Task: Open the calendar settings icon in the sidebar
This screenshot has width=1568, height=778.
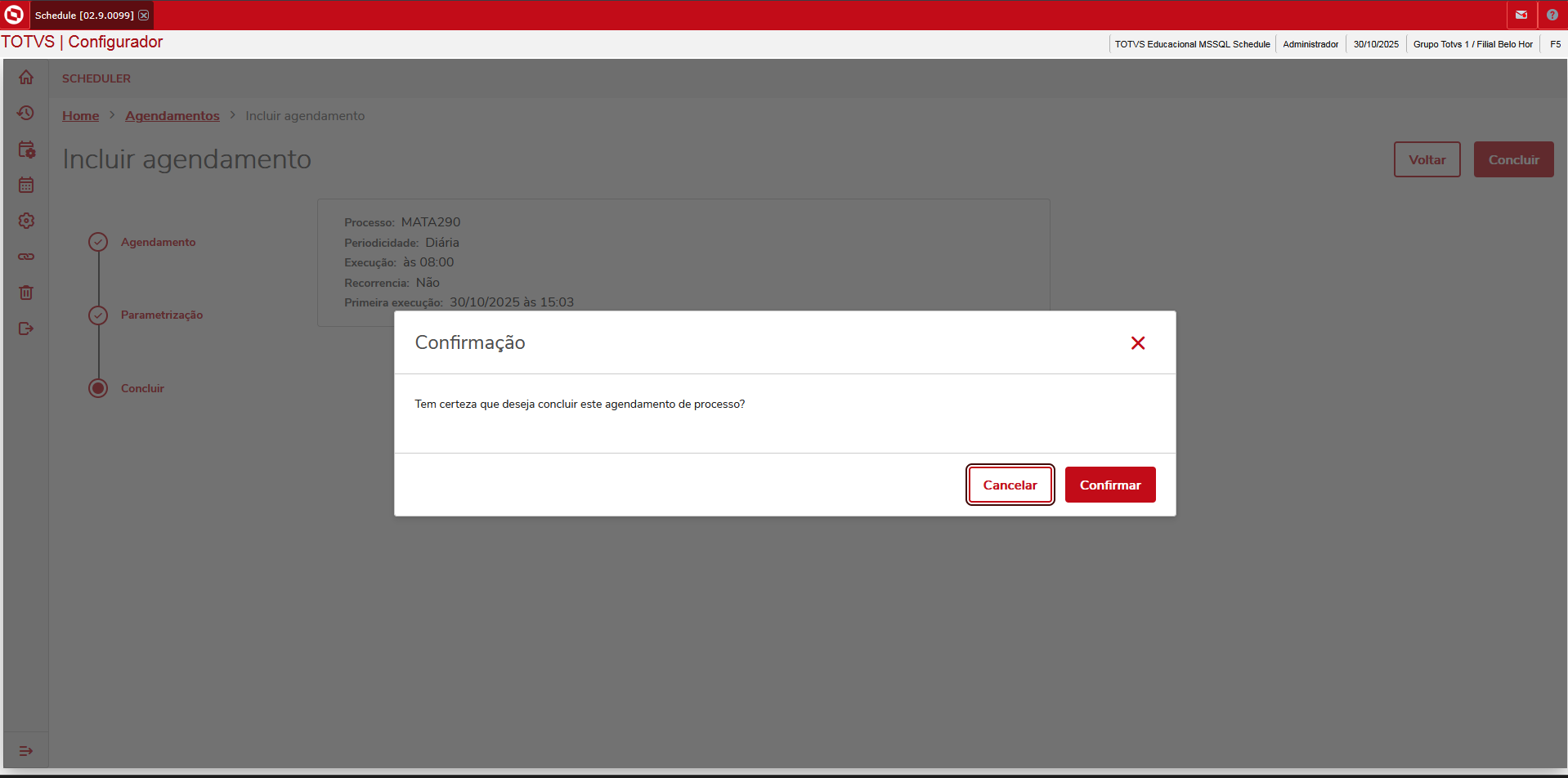Action: pos(26,149)
